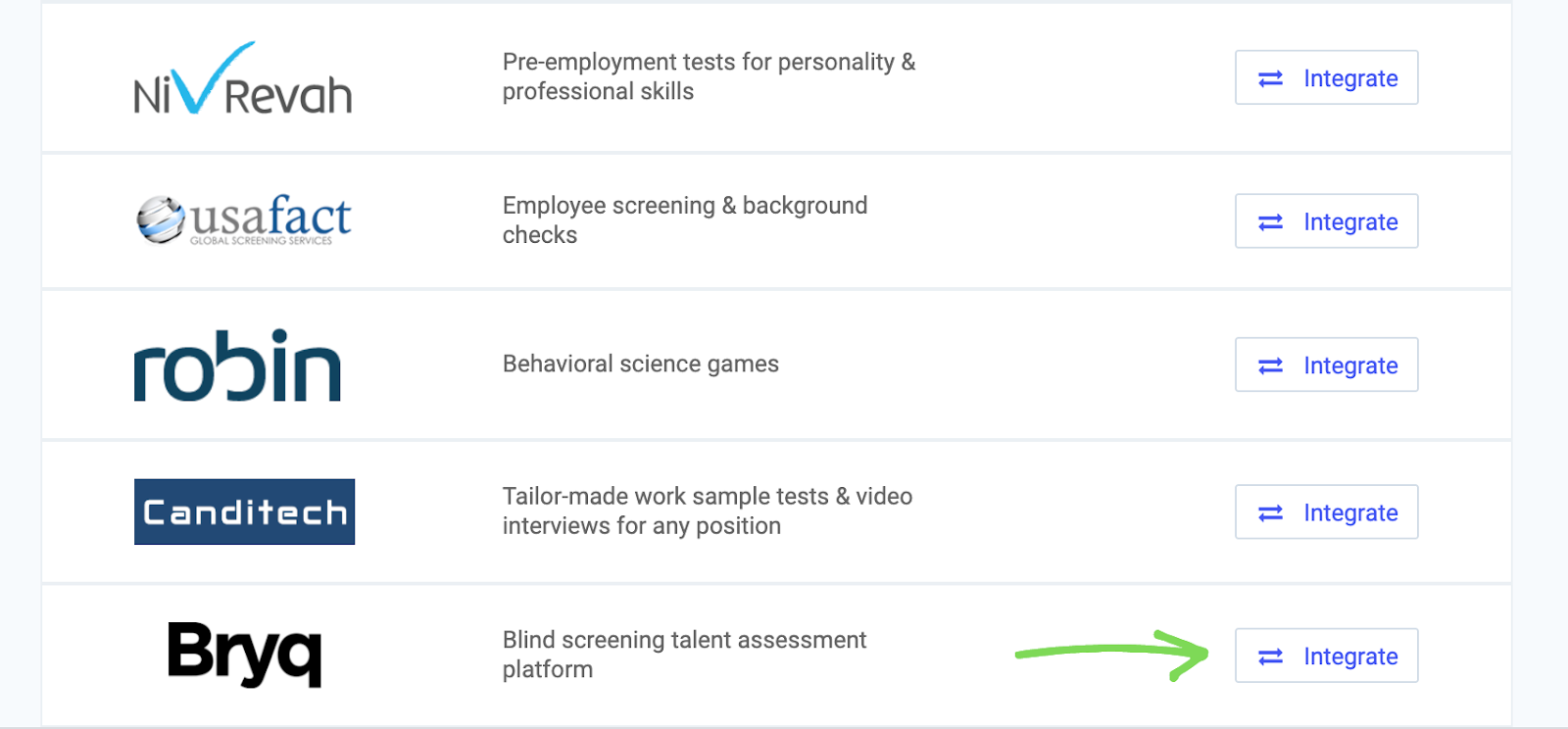The image size is (1568, 729).
Task: Click the swap arrows icon in usafact's button
Action: tap(1270, 222)
